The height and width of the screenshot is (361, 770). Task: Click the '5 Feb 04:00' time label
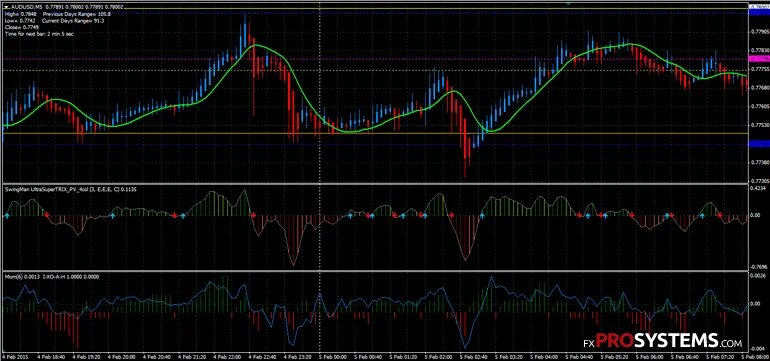[x=543, y=356]
